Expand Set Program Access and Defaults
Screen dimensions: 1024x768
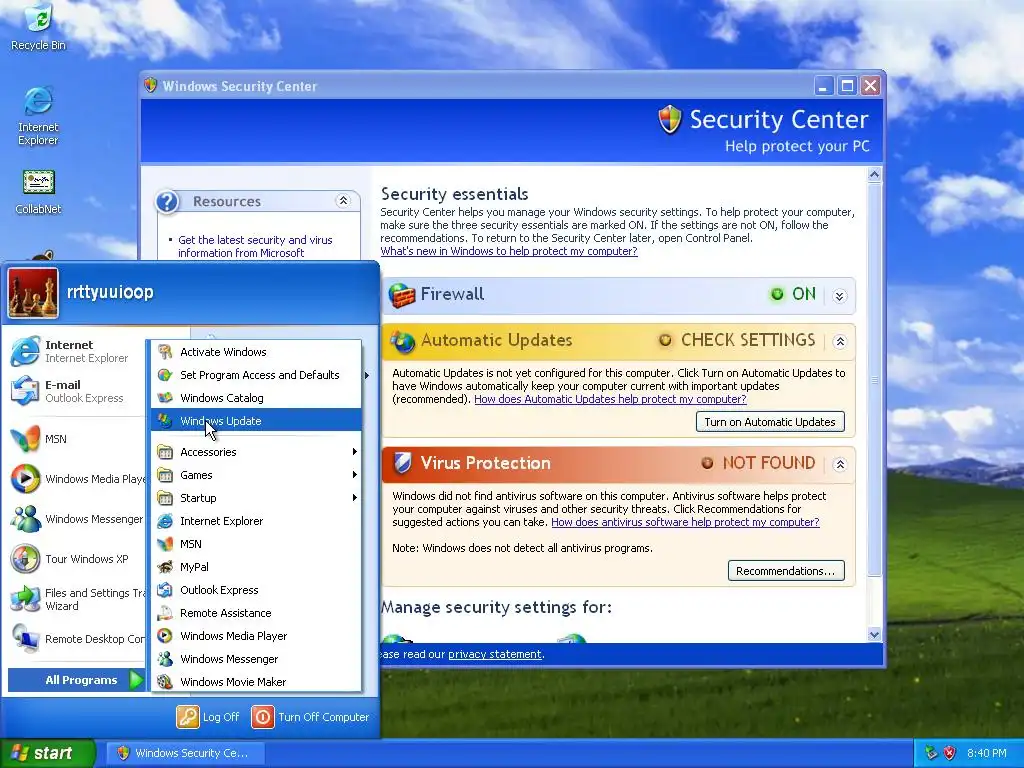[256, 375]
